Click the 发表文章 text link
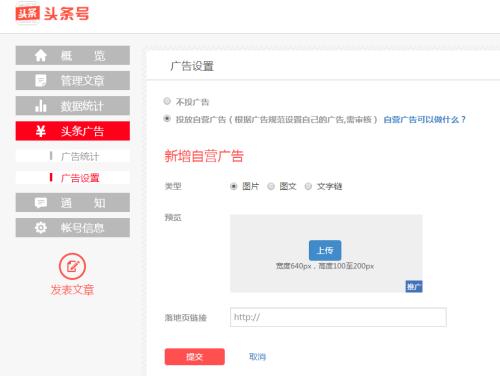The width and height of the screenshot is (500, 376). coord(72,290)
